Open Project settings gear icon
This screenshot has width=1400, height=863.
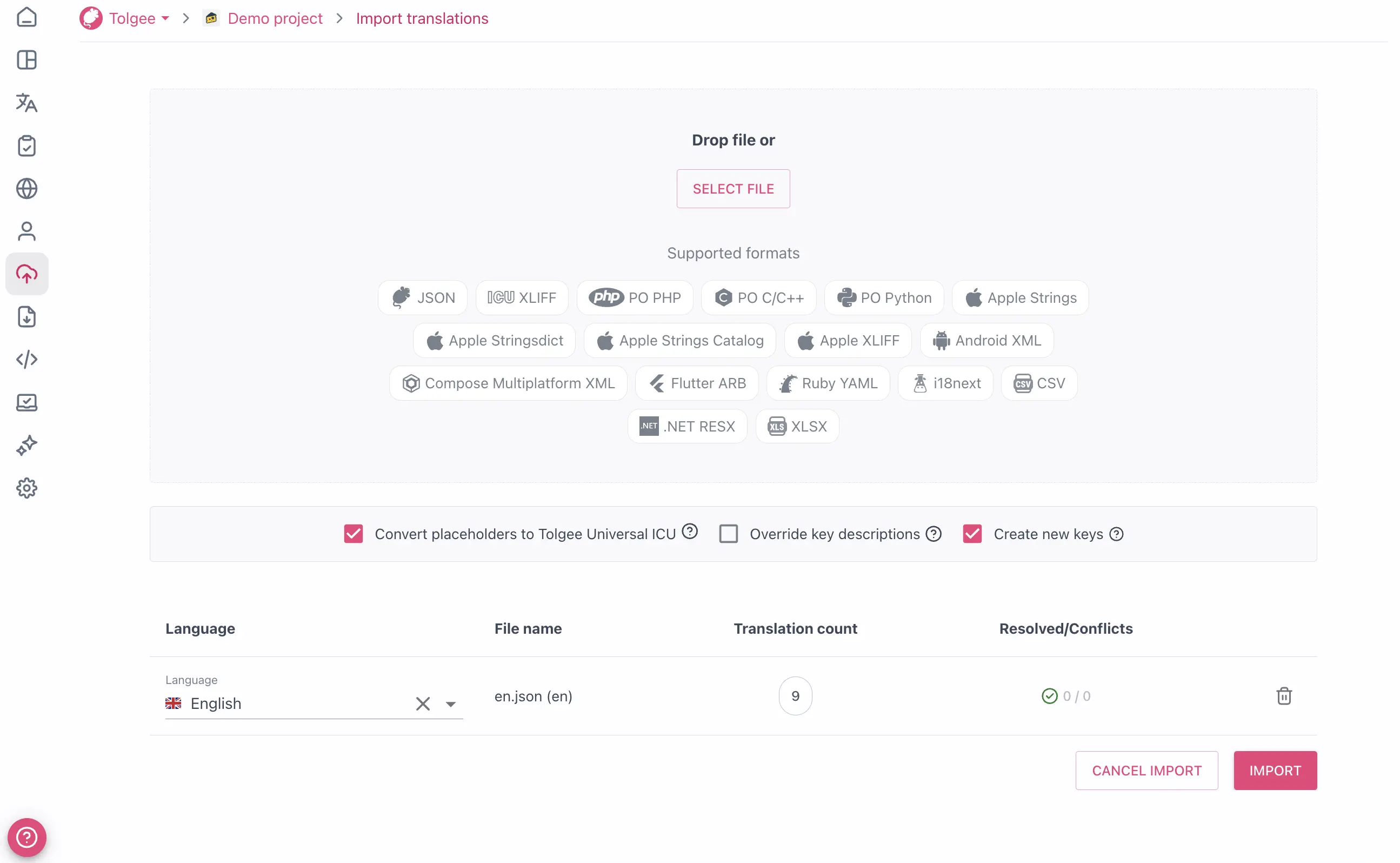point(26,488)
